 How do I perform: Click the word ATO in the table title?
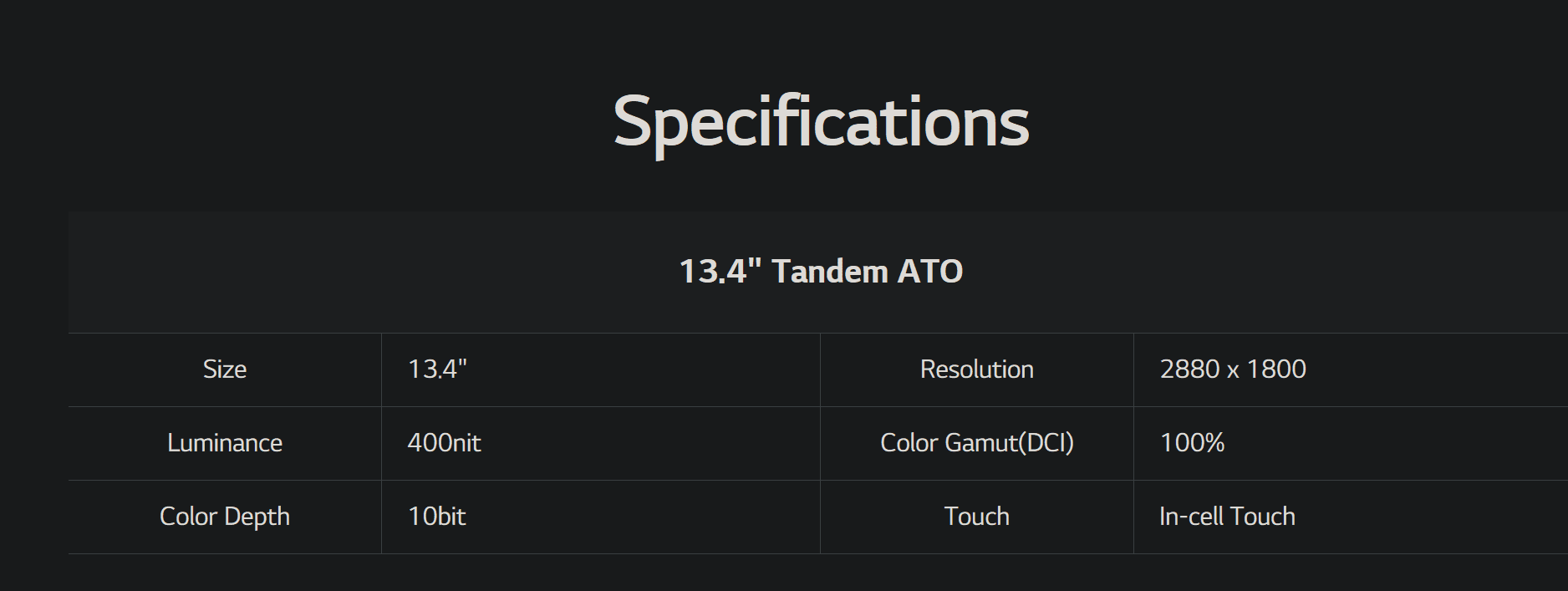pyautogui.click(x=929, y=272)
